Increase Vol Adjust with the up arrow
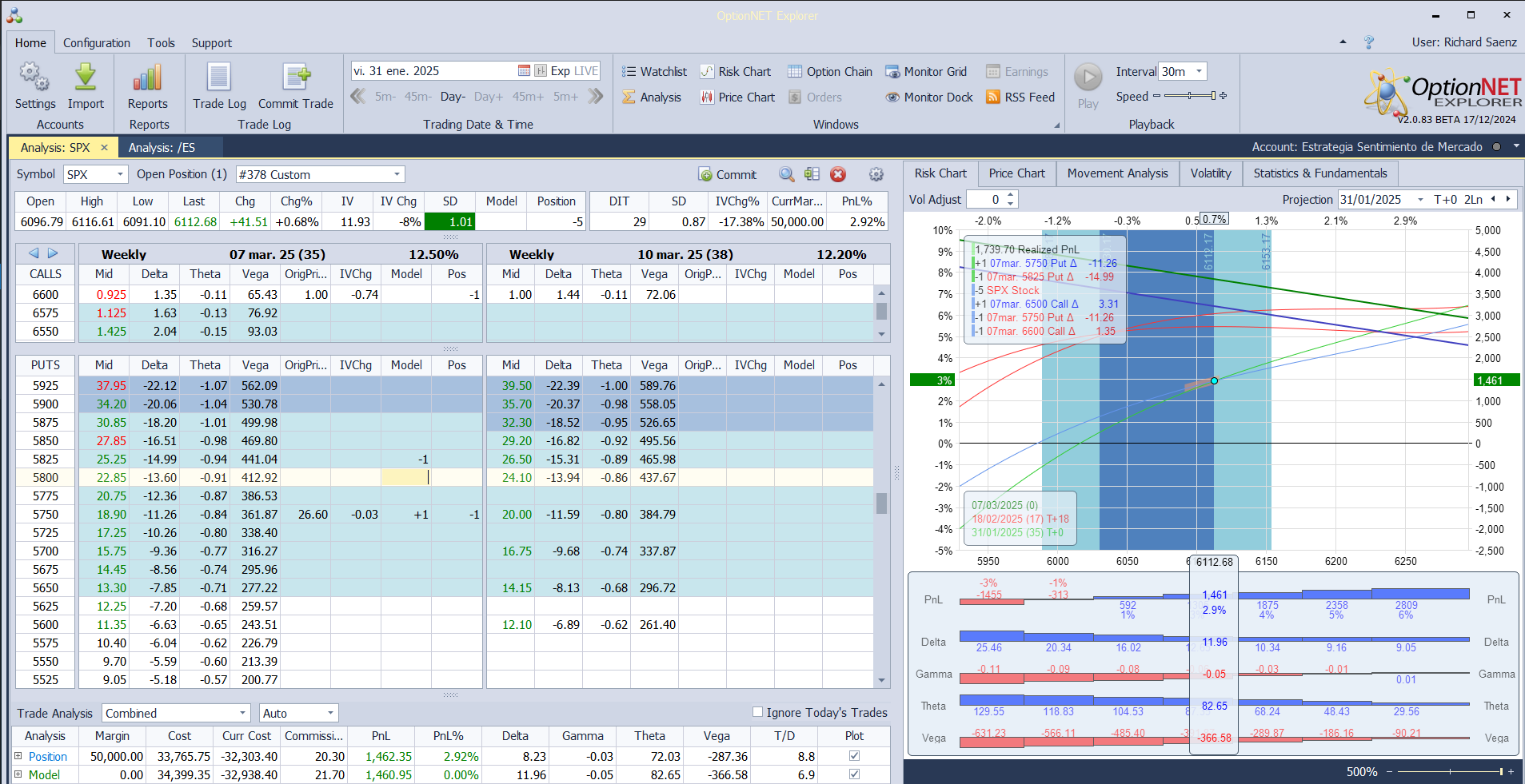Viewport: 1525px width, 784px height. (x=1011, y=195)
